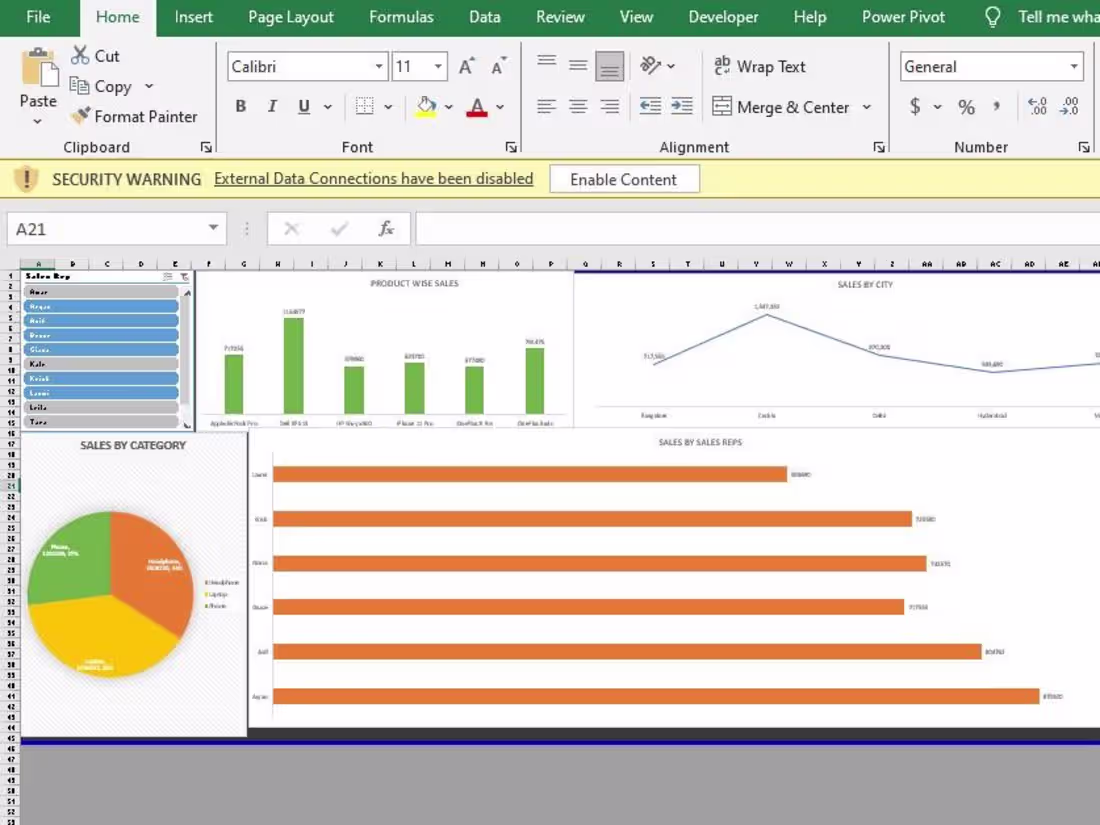Pick the red Font Color swatch
Viewport: 1100px width, 825px height.
tap(477, 114)
